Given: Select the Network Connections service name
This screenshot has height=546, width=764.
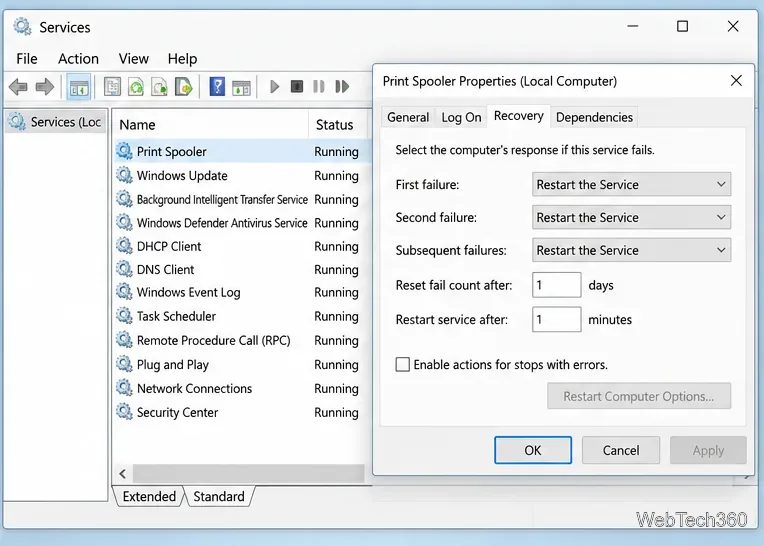Looking at the screenshot, I should point(194,389).
